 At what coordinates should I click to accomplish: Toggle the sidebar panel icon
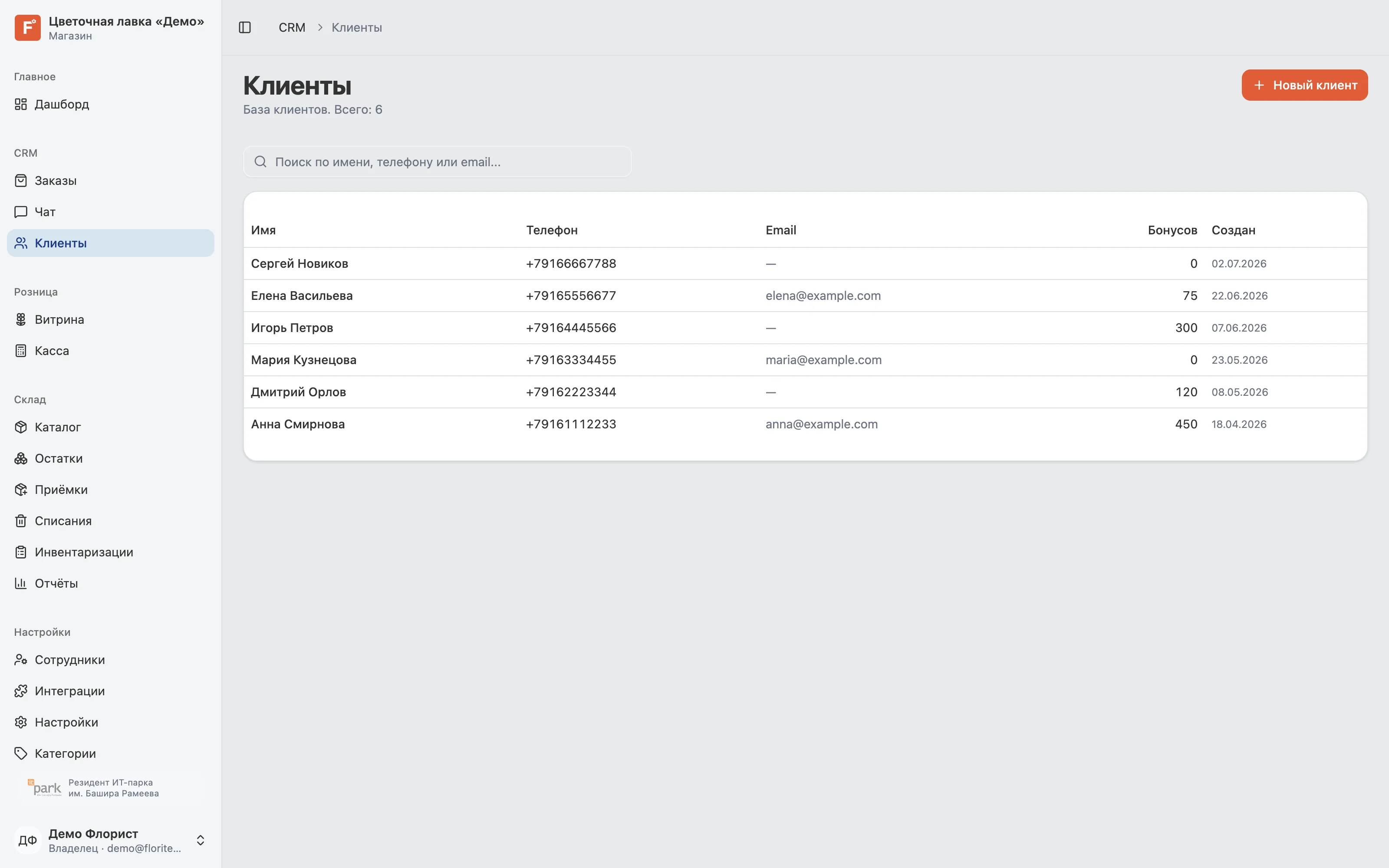pyautogui.click(x=245, y=27)
